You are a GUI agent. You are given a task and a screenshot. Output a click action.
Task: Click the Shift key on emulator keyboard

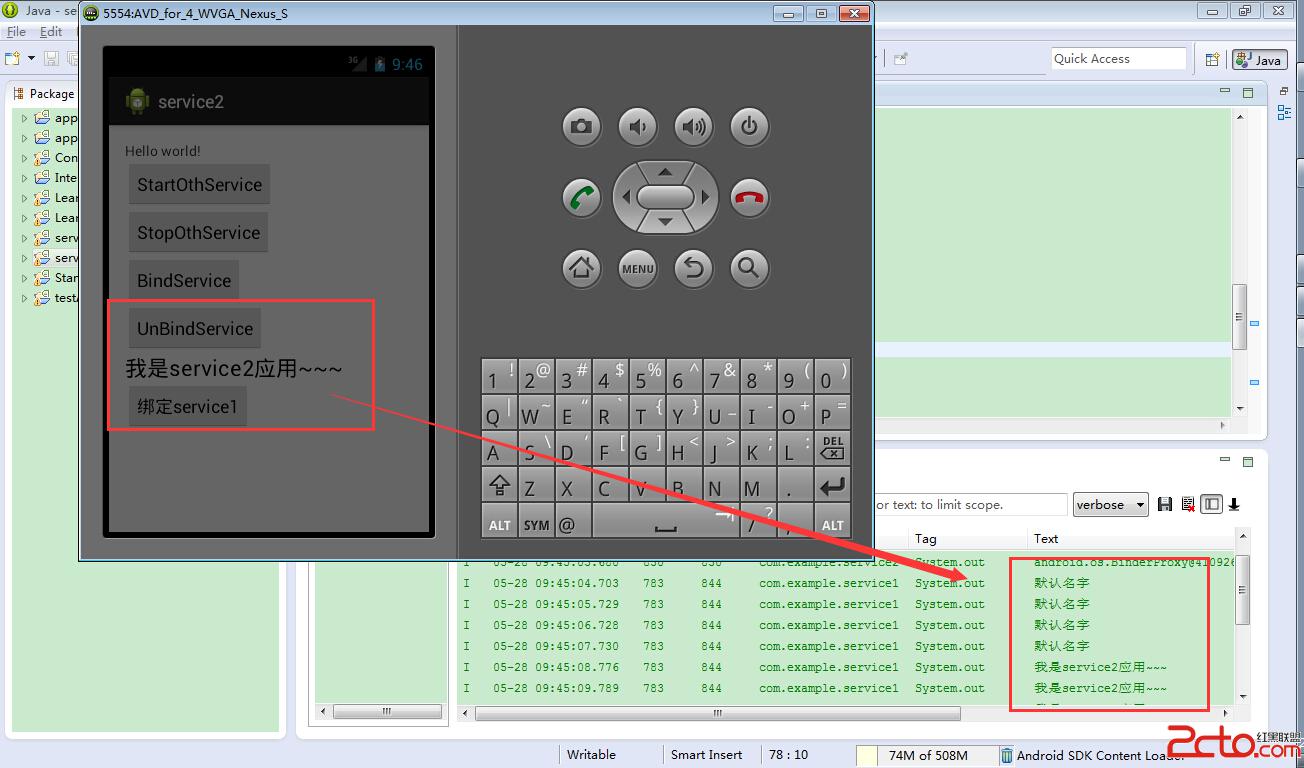click(498, 485)
